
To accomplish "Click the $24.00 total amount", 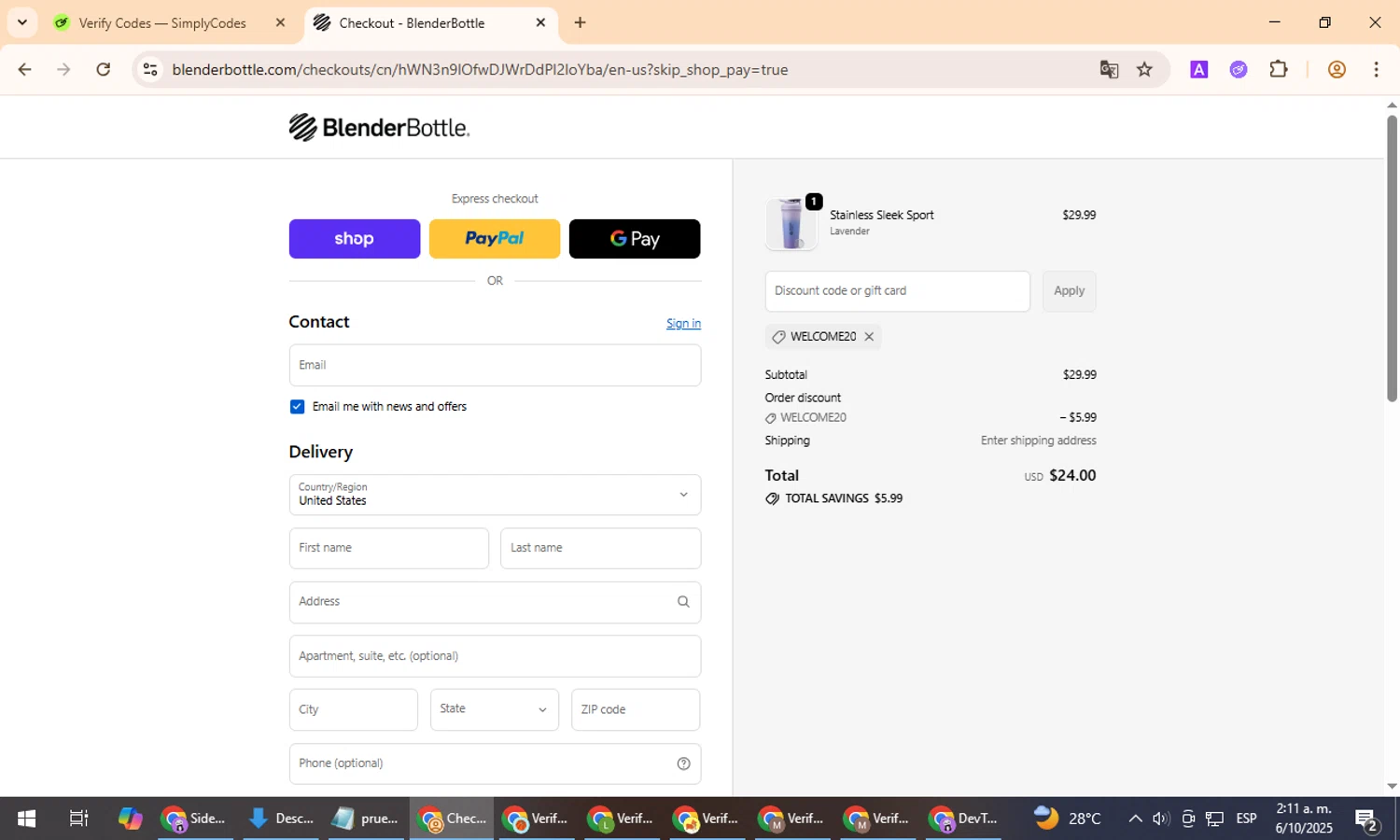I will tap(1072, 475).
